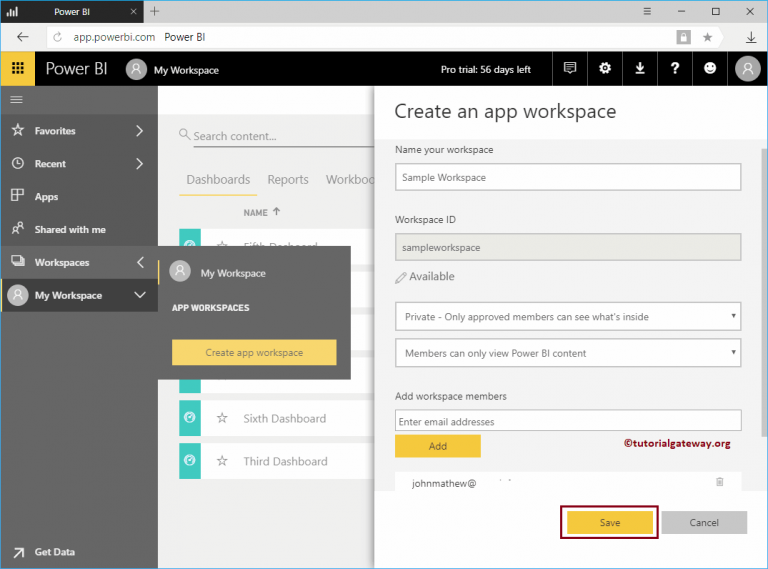This screenshot has width=768, height=569.
Task: Click My Workspace in the top header
Action: [x=186, y=70]
